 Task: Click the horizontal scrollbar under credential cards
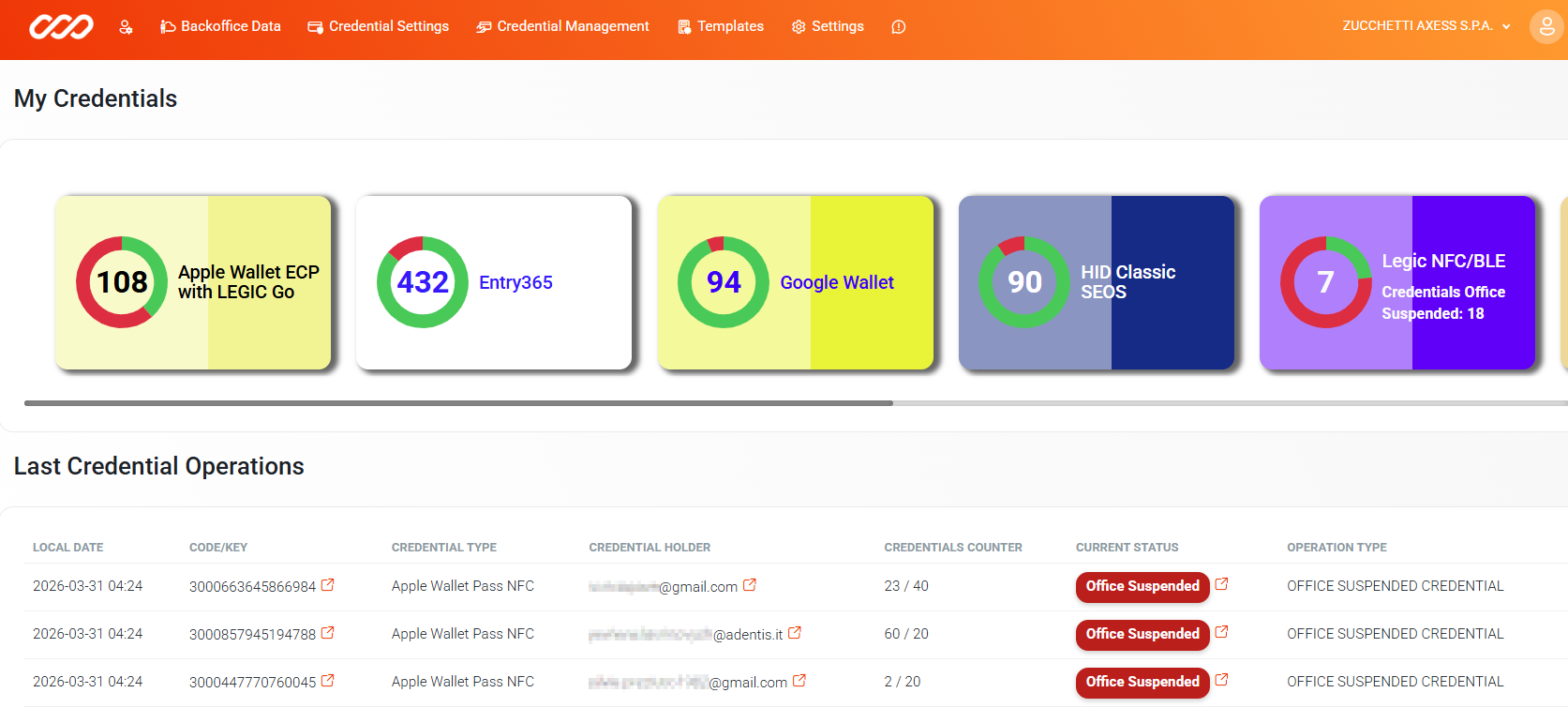pos(458,403)
